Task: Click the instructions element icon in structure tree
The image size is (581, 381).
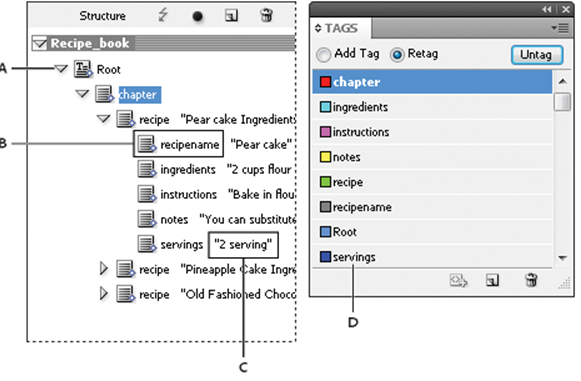Action: coord(147,194)
